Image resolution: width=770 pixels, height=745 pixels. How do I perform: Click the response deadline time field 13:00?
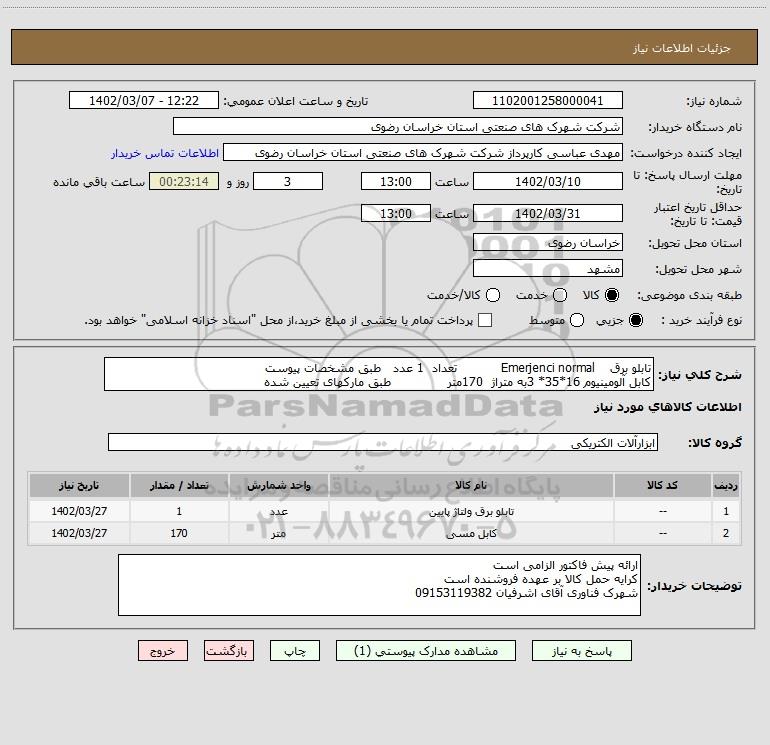pyautogui.click(x=396, y=181)
